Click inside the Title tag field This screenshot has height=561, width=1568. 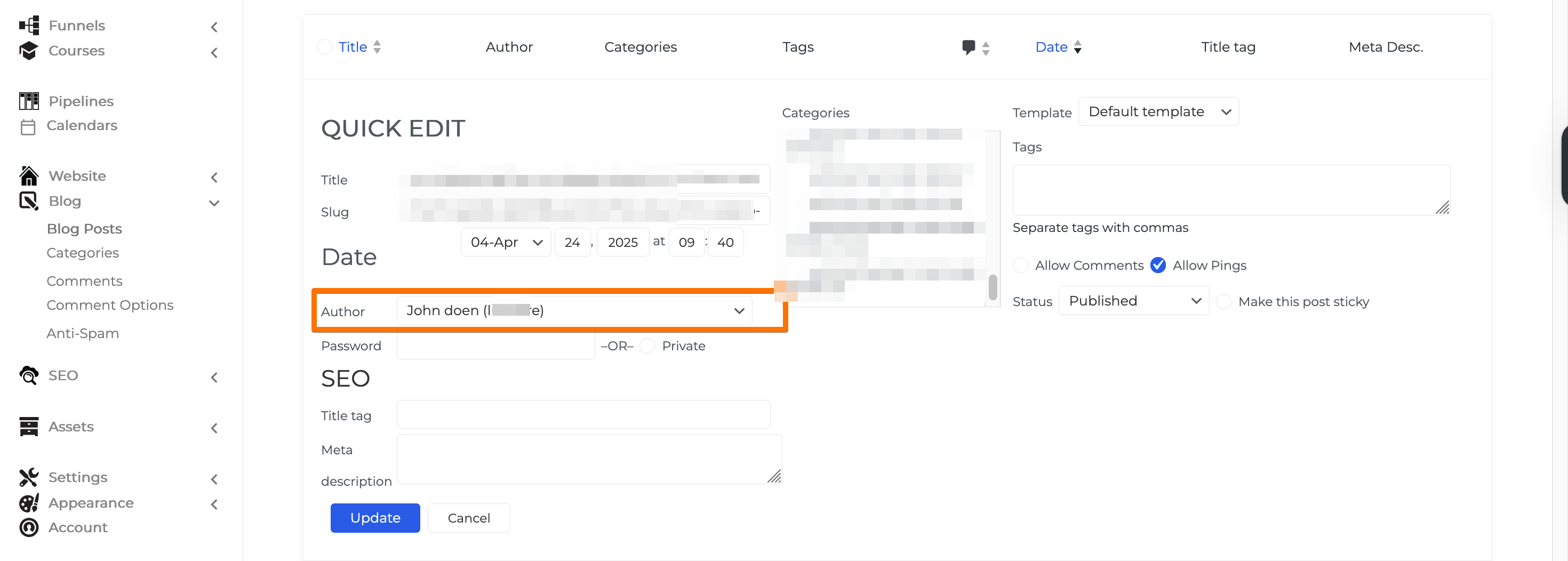point(582,414)
